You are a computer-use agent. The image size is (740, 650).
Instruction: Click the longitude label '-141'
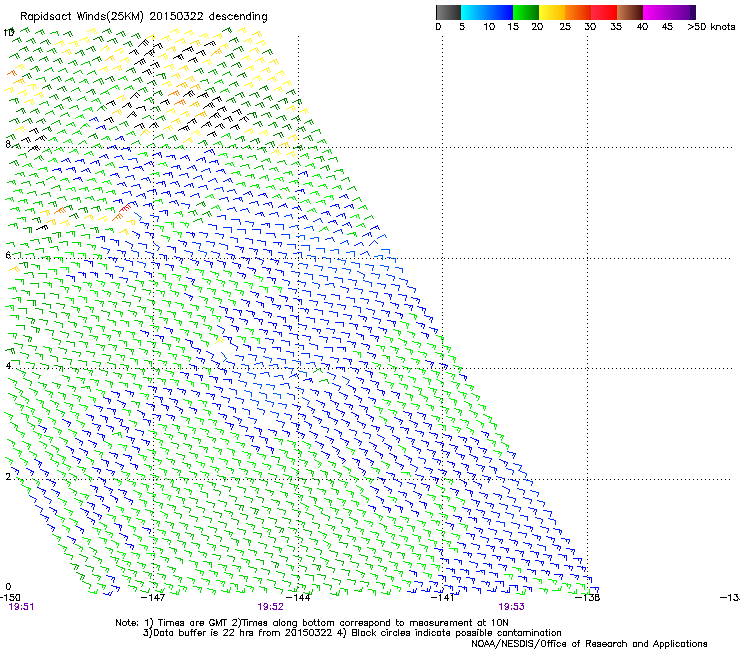[443, 597]
